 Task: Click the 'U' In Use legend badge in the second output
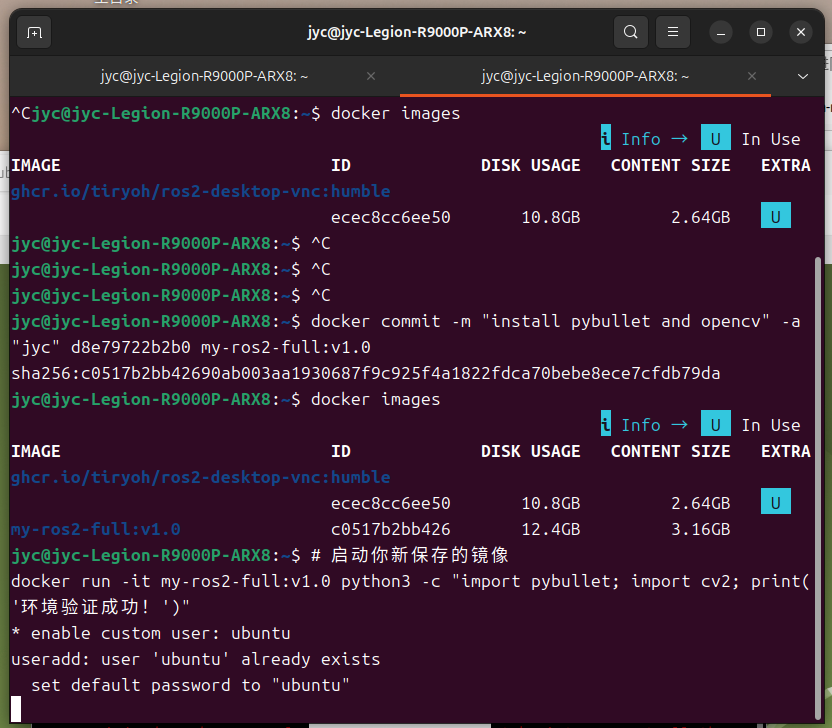(x=715, y=423)
